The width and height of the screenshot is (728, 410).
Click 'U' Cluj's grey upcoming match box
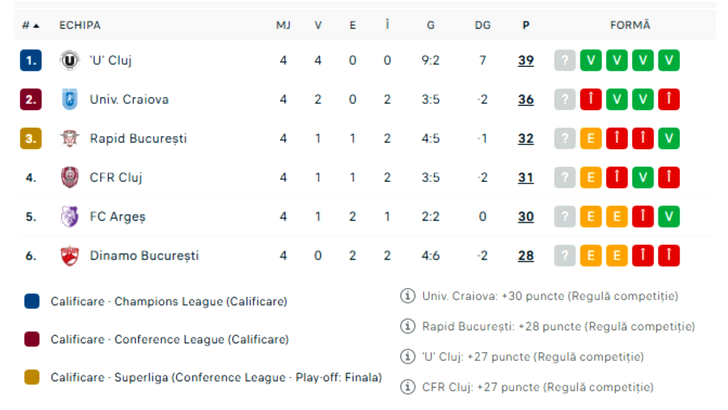tap(565, 61)
